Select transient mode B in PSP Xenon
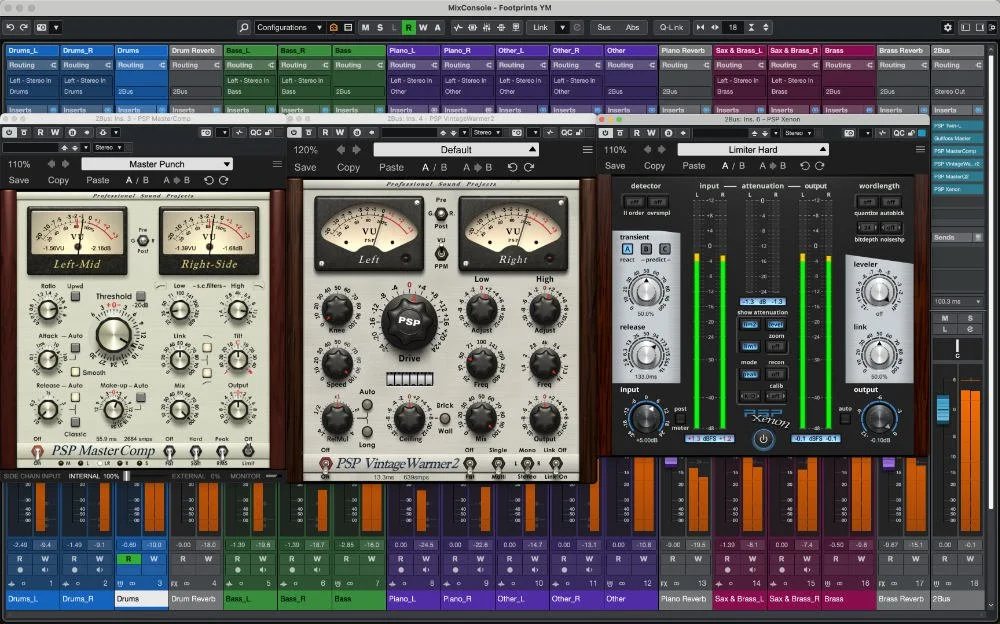Viewport: 1000px width, 624px height. [646, 249]
